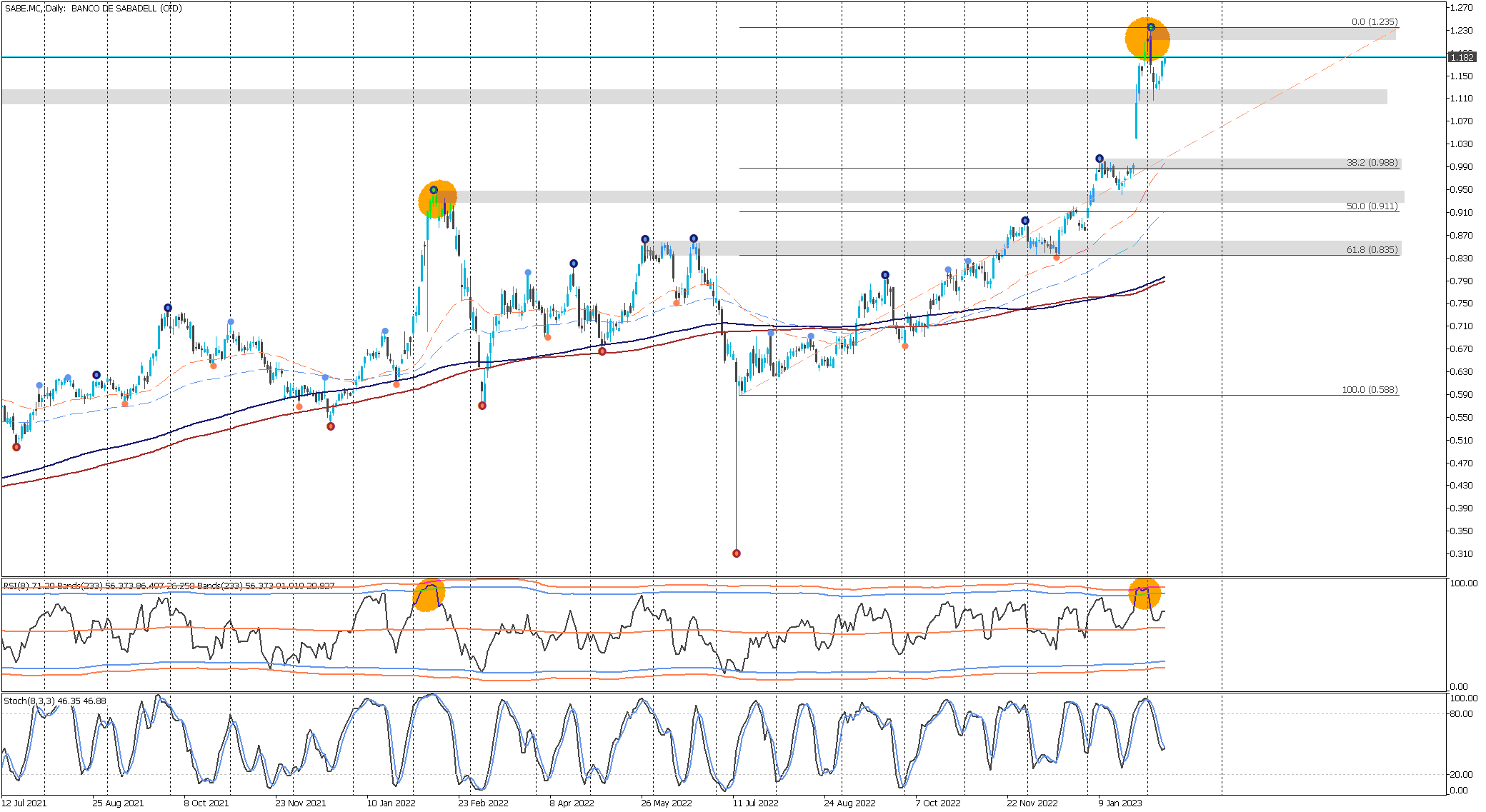Click the 61.8 (0.835) Fibonacci label
1486x812 pixels.
tap(1372, 250)
